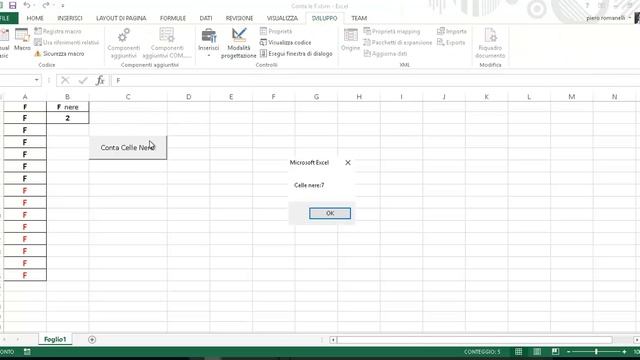Screen dimensions: 640x360
Task: Switch to the TEAM tab
Action: click(x=359, y=18)
